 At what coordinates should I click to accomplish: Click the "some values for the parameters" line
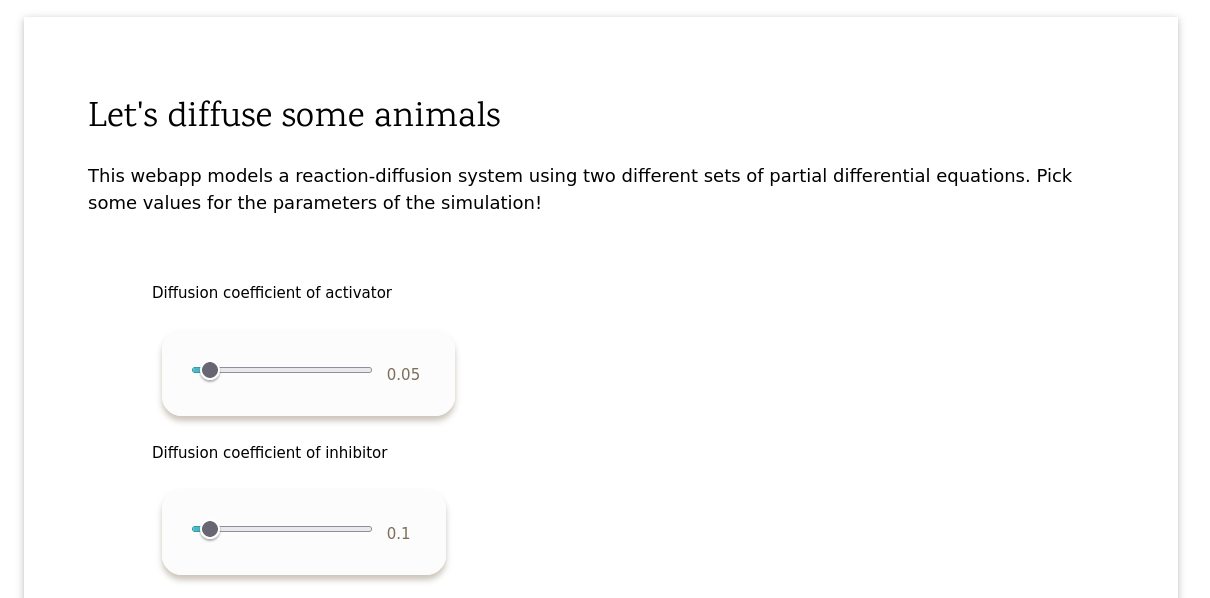coord(314,203)
